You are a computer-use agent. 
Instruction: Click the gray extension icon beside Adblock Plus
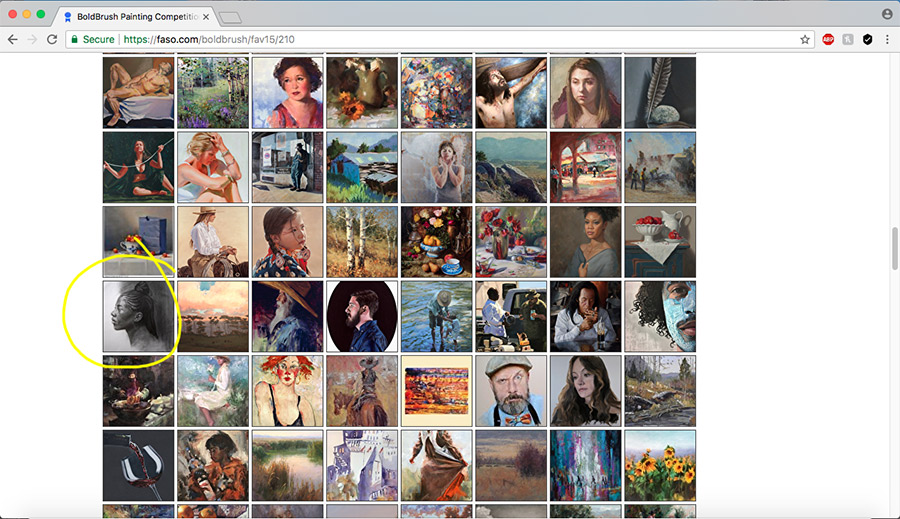(x=848, y=40)
